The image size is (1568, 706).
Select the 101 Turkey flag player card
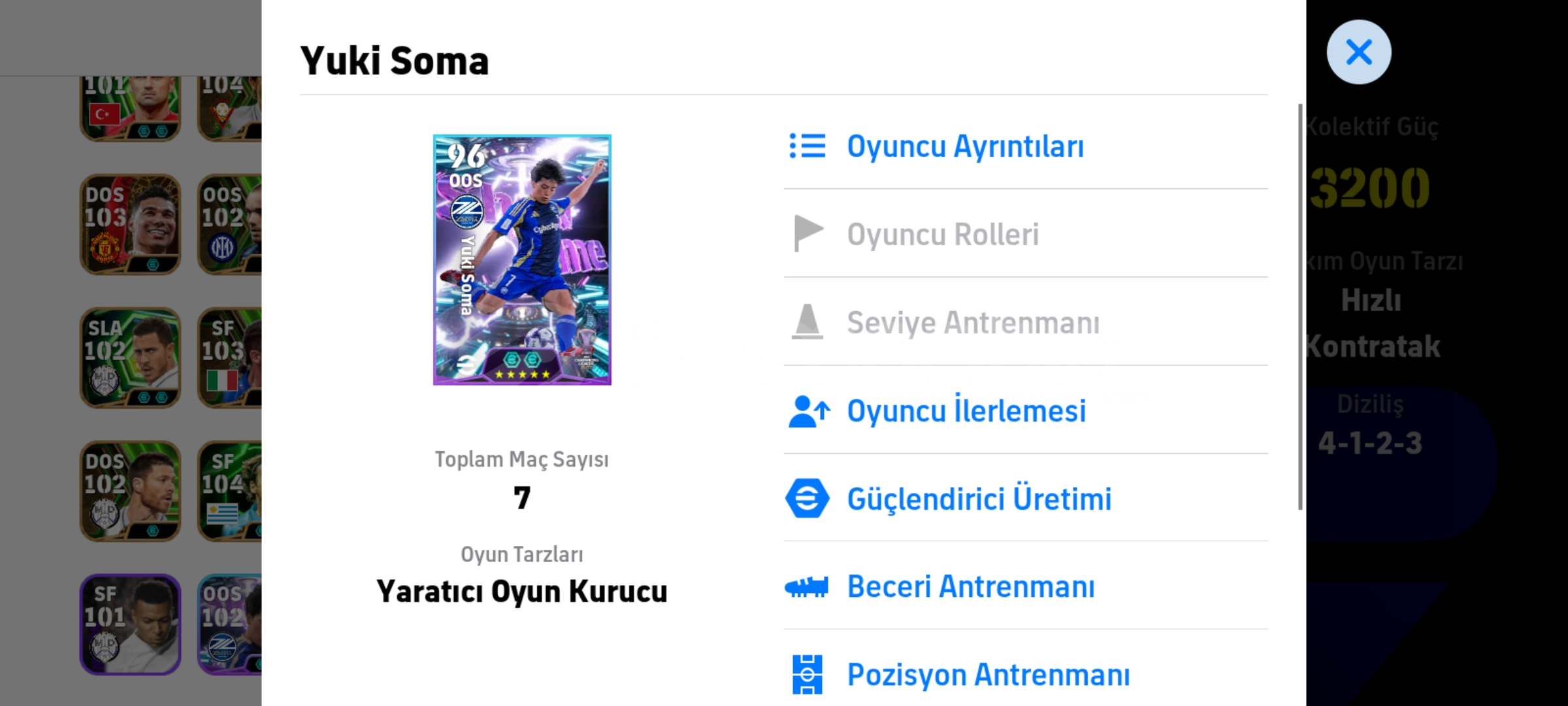click(x=130, y=108)
